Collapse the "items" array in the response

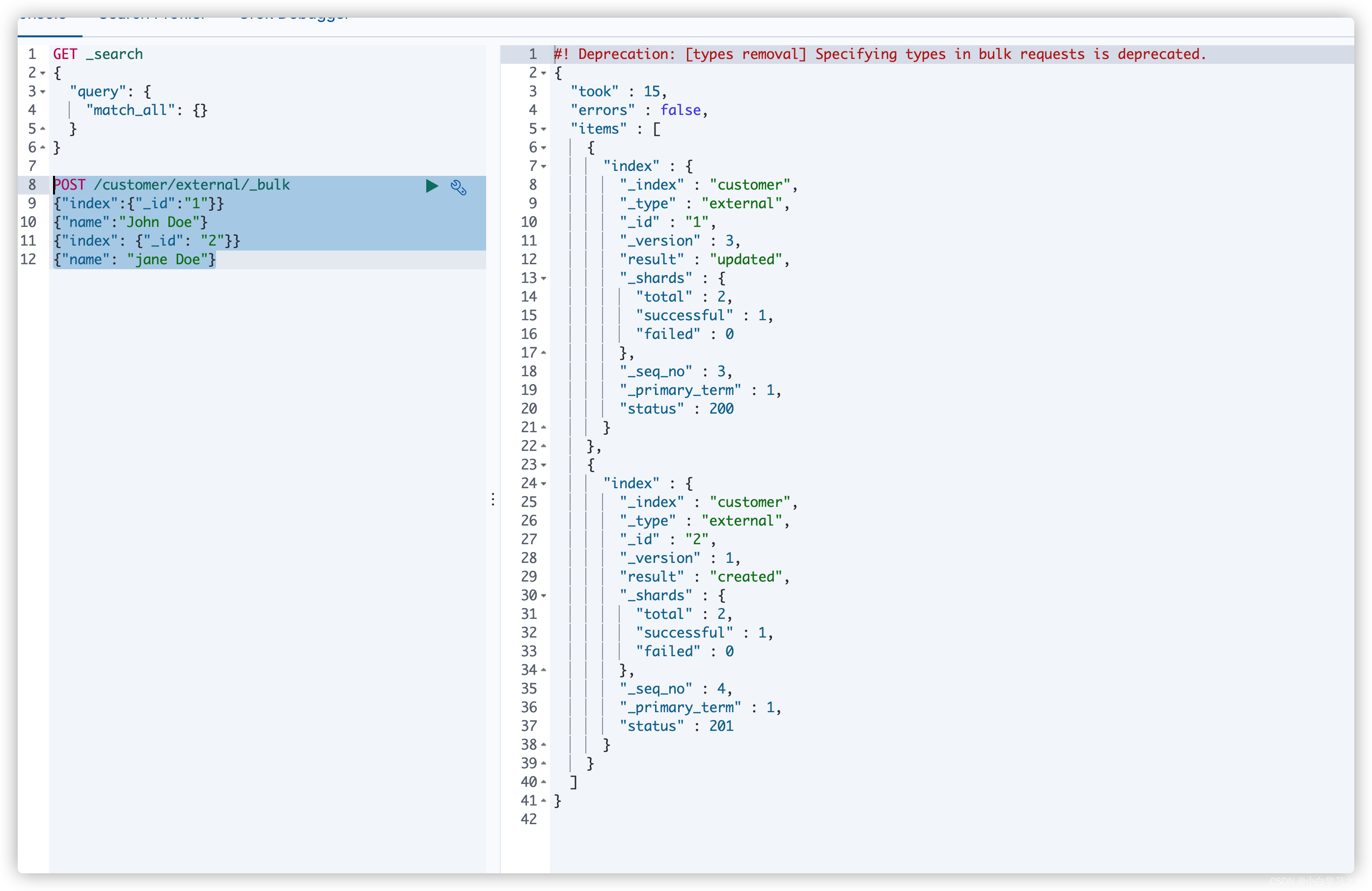coord(544,129)
